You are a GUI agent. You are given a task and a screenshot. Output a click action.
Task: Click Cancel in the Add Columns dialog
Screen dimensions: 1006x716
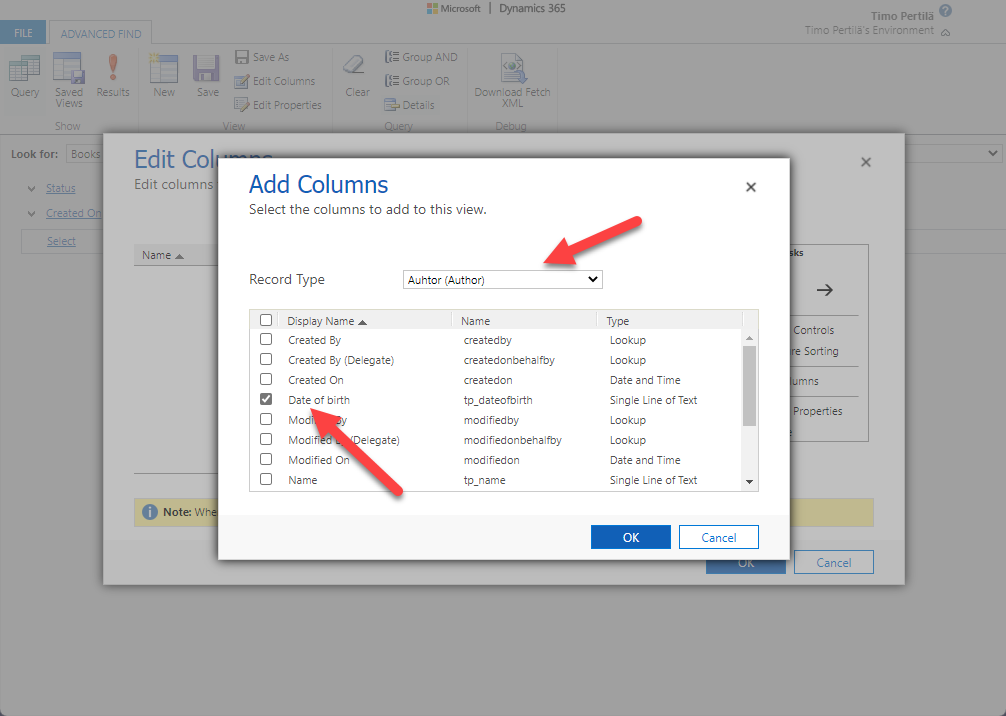[x=718, y=537]
